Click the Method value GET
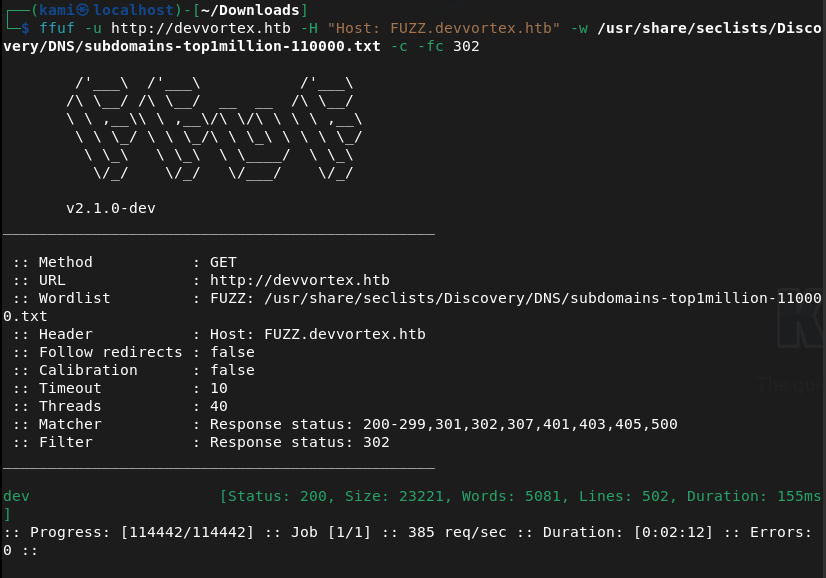The height and width of the screenshot is (578, 826). coord(223,262)
